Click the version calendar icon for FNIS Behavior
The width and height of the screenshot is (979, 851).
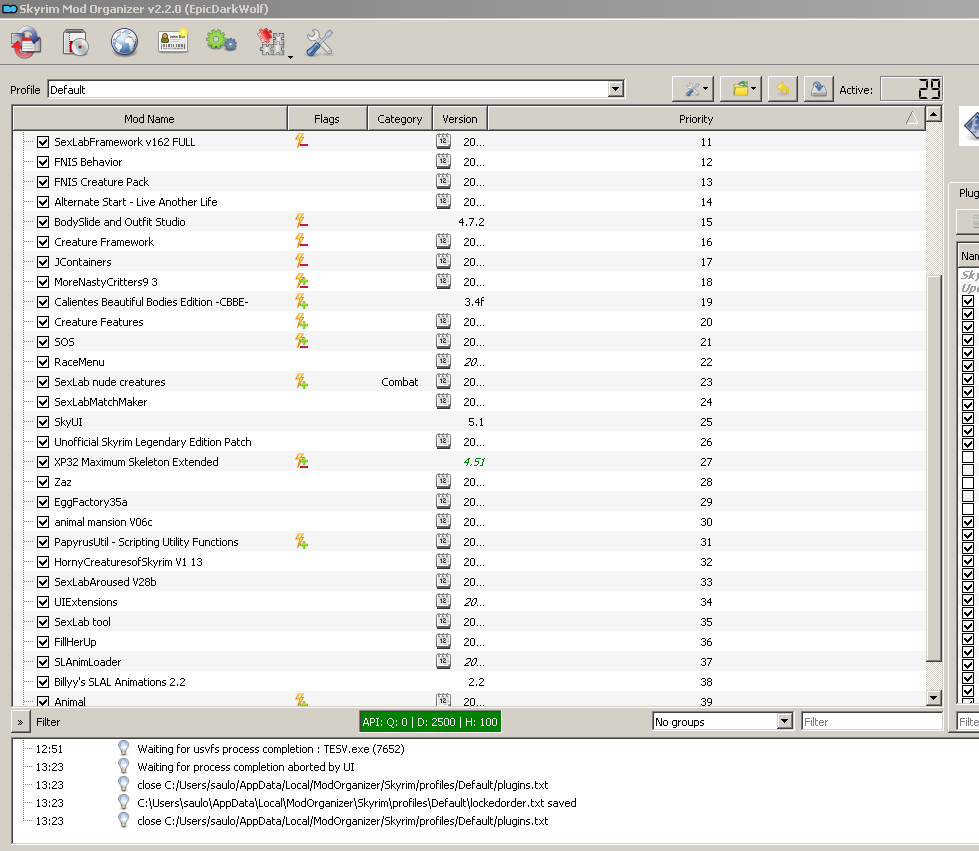point(443,161)
